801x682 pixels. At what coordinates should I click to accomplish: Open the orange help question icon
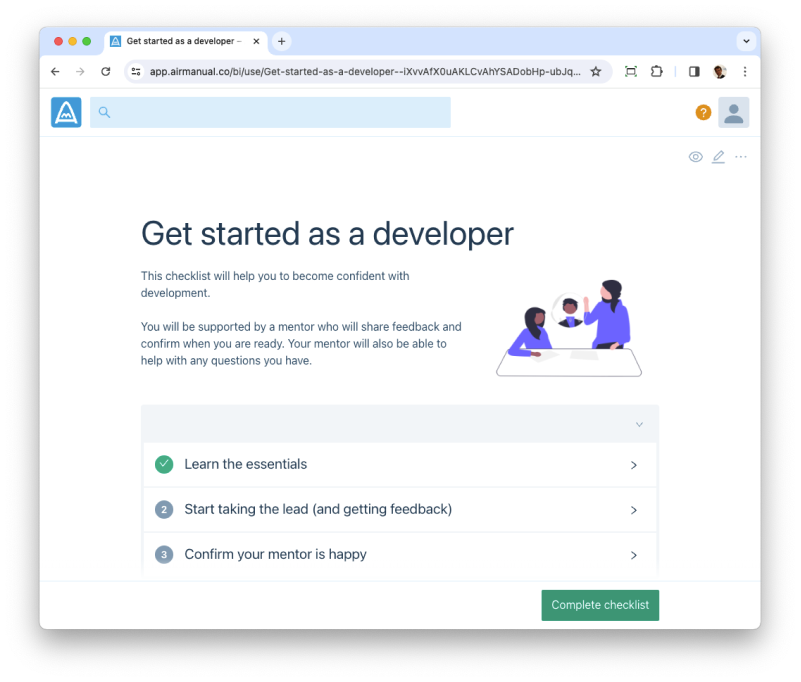703,112
